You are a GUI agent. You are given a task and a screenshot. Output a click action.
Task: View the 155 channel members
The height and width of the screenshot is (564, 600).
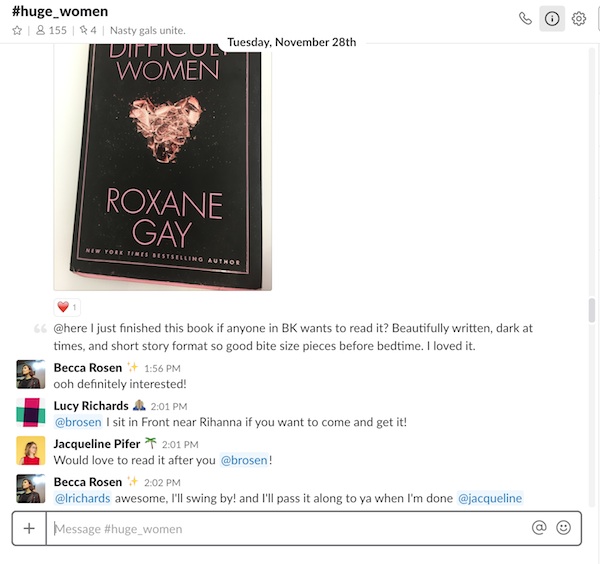click(51, 30)
